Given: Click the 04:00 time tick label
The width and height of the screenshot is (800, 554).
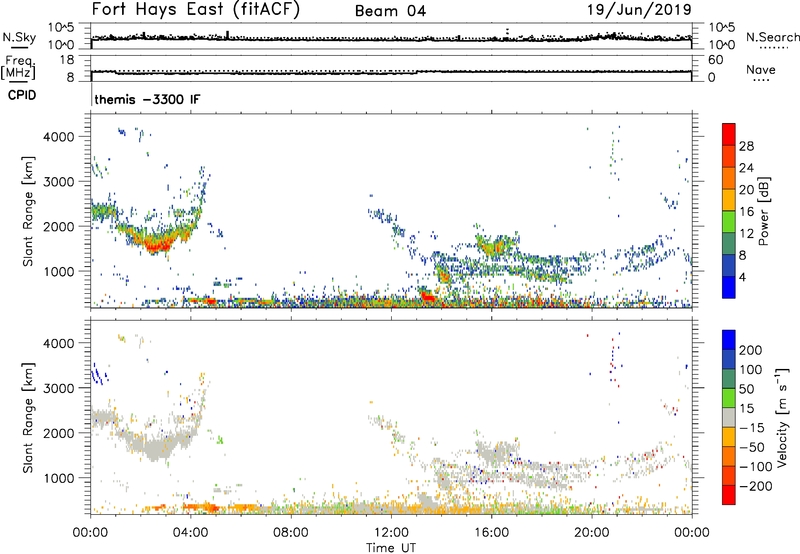Looking at the screenshot, I should click(191, 533).
